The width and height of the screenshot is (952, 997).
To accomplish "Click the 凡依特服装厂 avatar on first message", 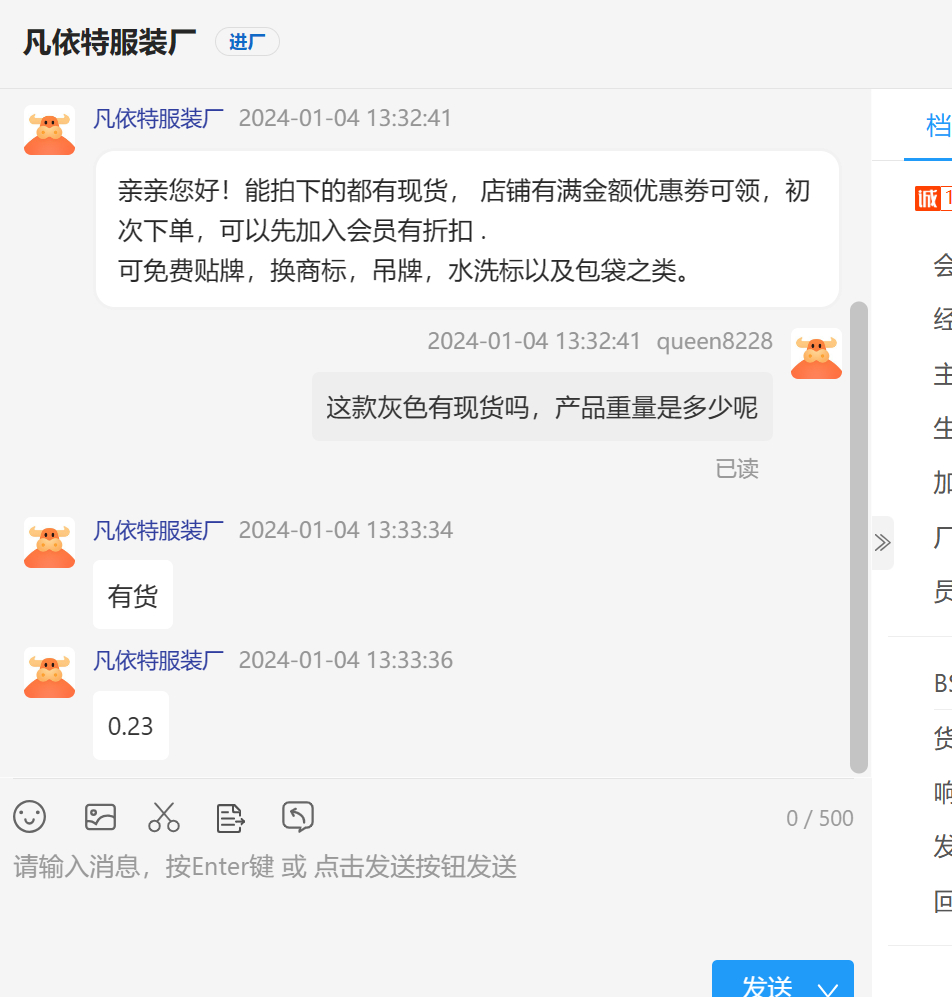I will (50, 130).
